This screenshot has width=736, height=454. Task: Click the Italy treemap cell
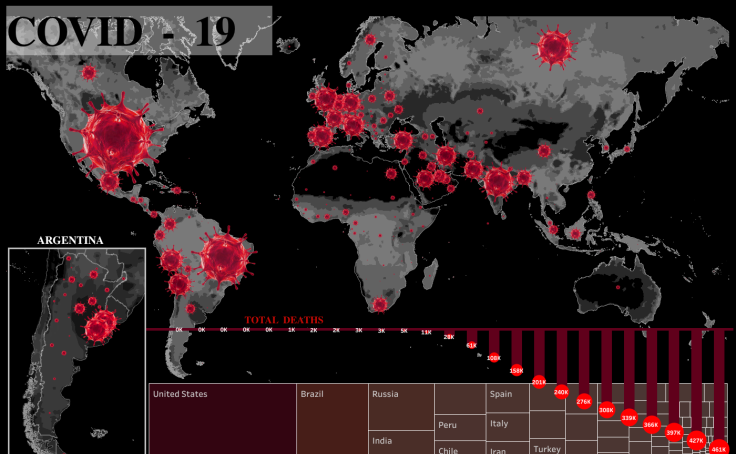(x=507, y=427)
